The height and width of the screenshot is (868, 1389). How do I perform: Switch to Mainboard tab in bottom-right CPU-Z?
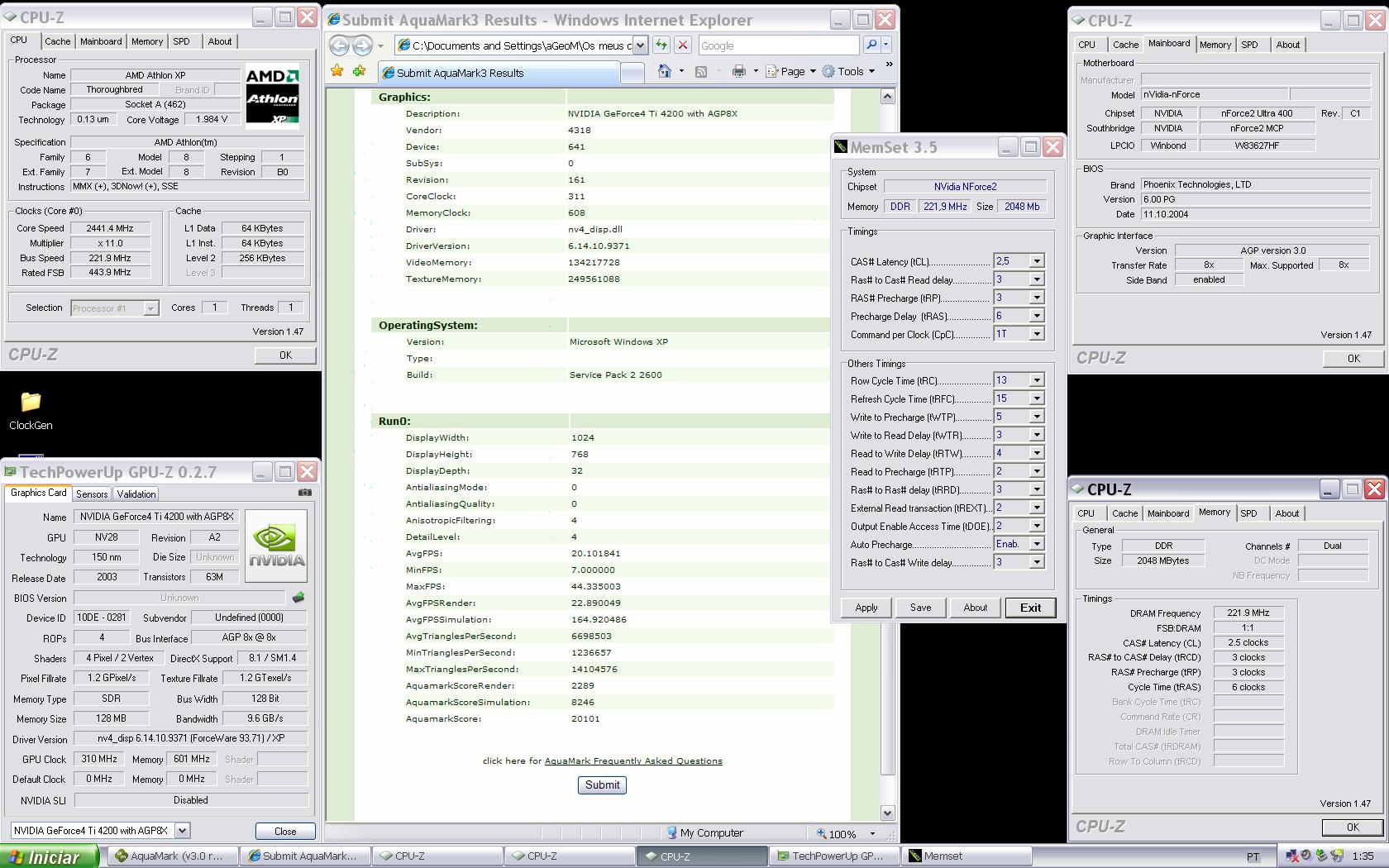coord(1167,513)
